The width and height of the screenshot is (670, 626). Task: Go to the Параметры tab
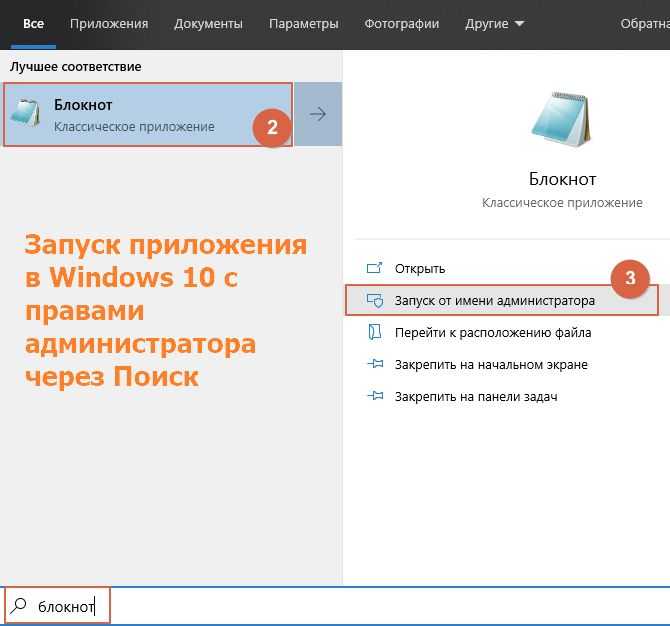click(303, 24)
